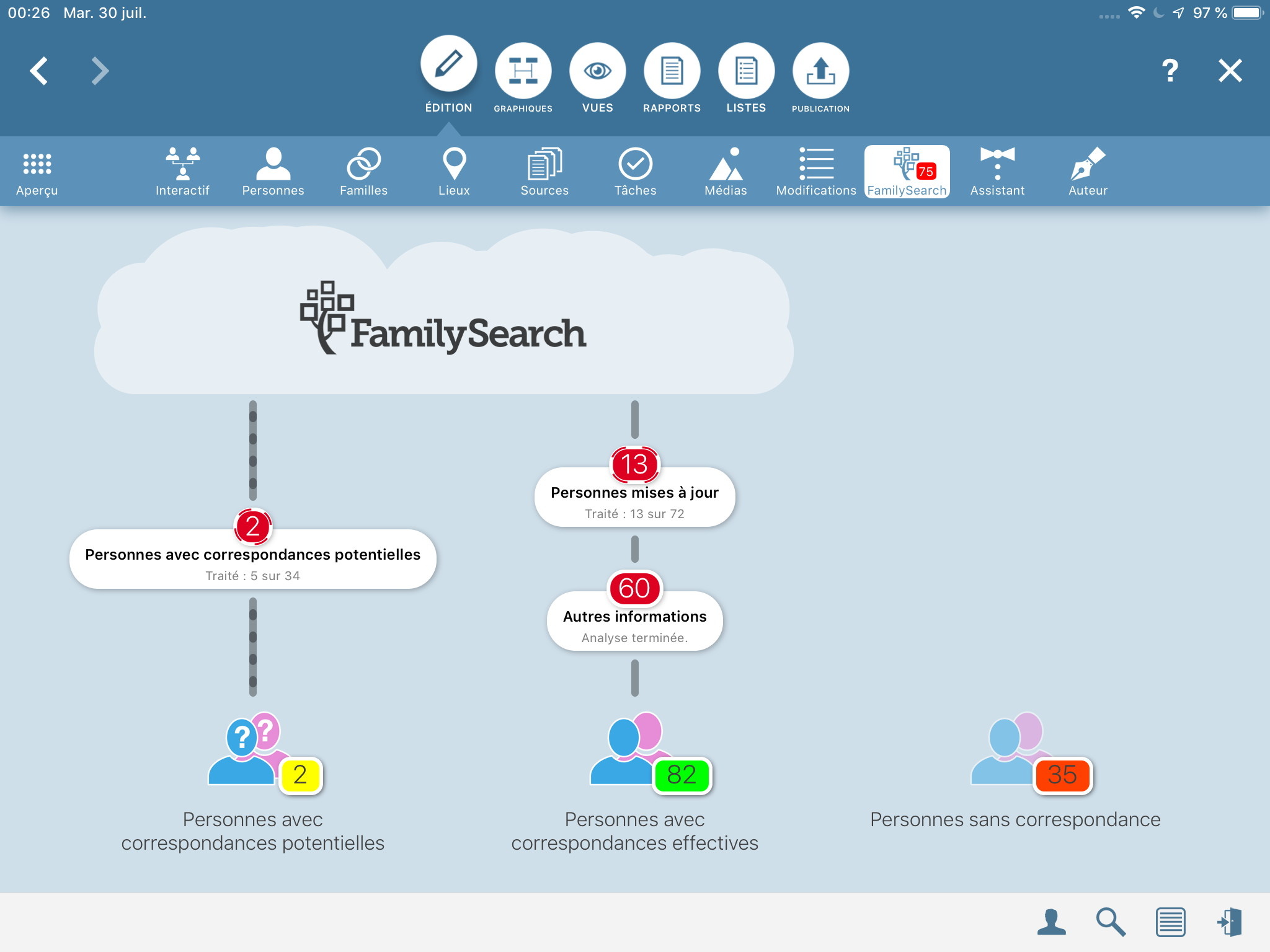1270x952 pixels.
Task: Open the Interactif tree tool
Action: 182,172
